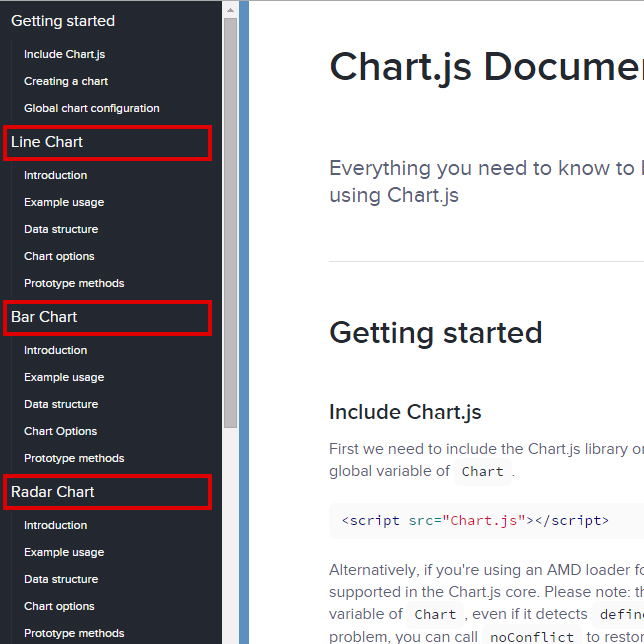644x644 pixels.
Task: Click the Getting started main heading
Action: point(436,333)
